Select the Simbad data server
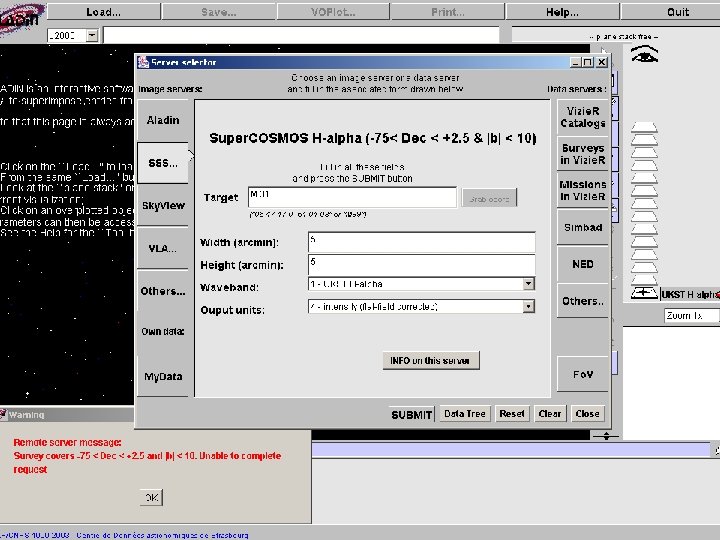This screenshot has height=540, width=720. click(583, 227)
